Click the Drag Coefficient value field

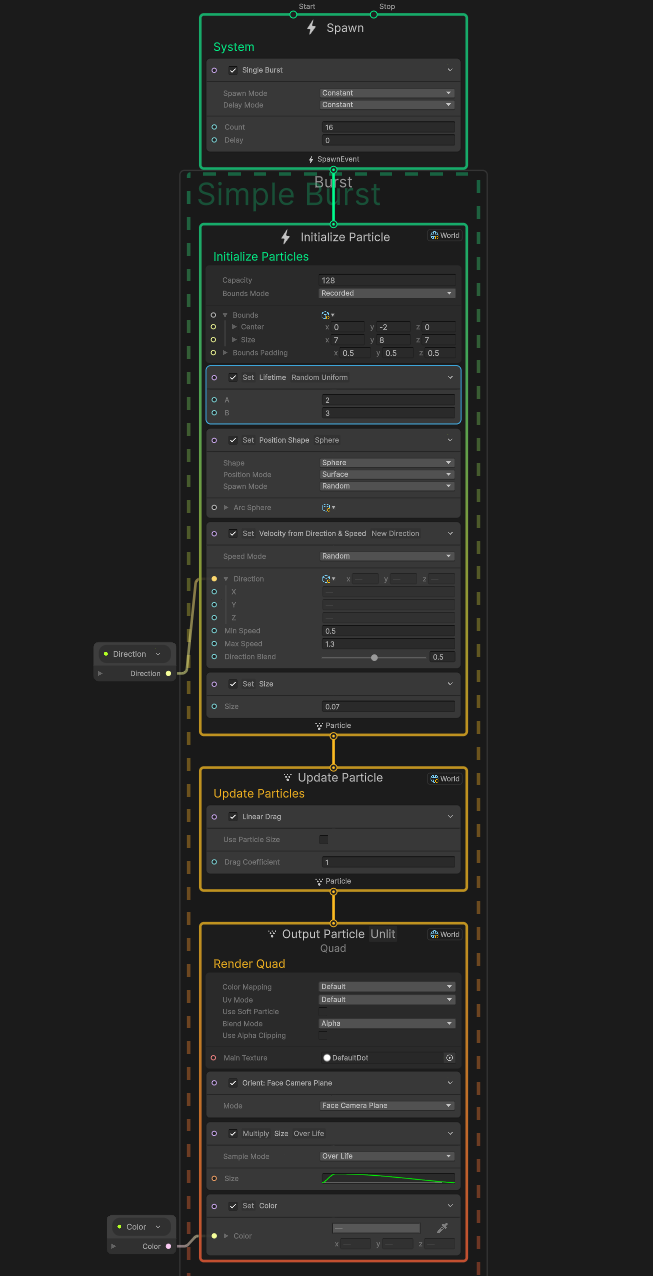pos(388,862)
